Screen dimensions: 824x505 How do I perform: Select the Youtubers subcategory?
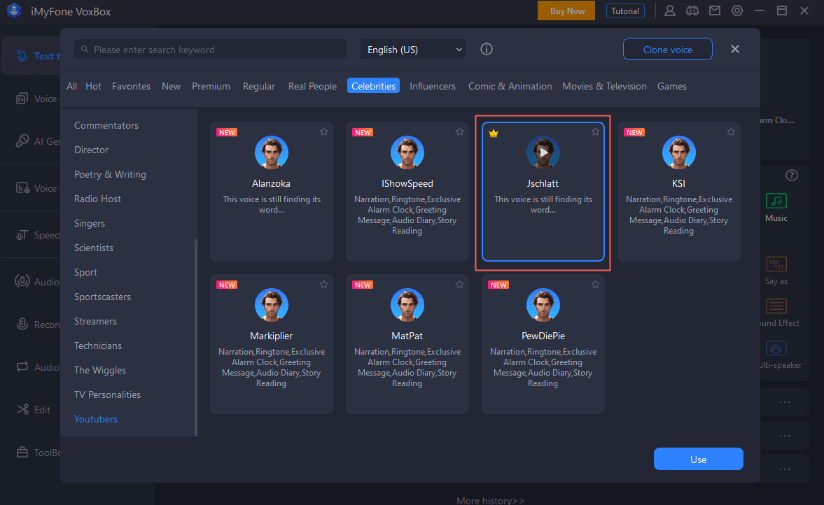[96, 419]
